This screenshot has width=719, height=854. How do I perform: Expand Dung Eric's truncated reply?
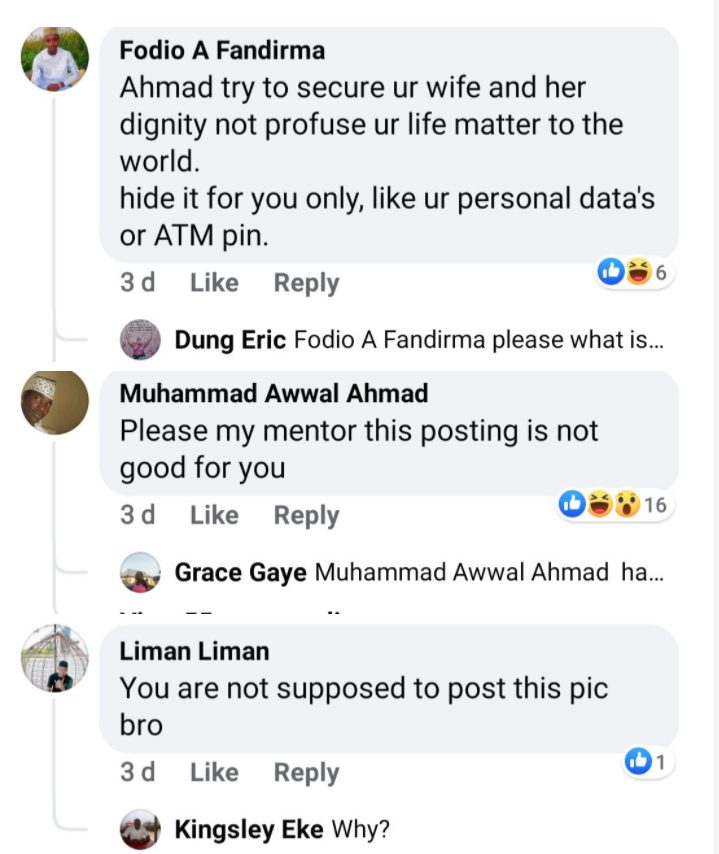coord(419,340)
